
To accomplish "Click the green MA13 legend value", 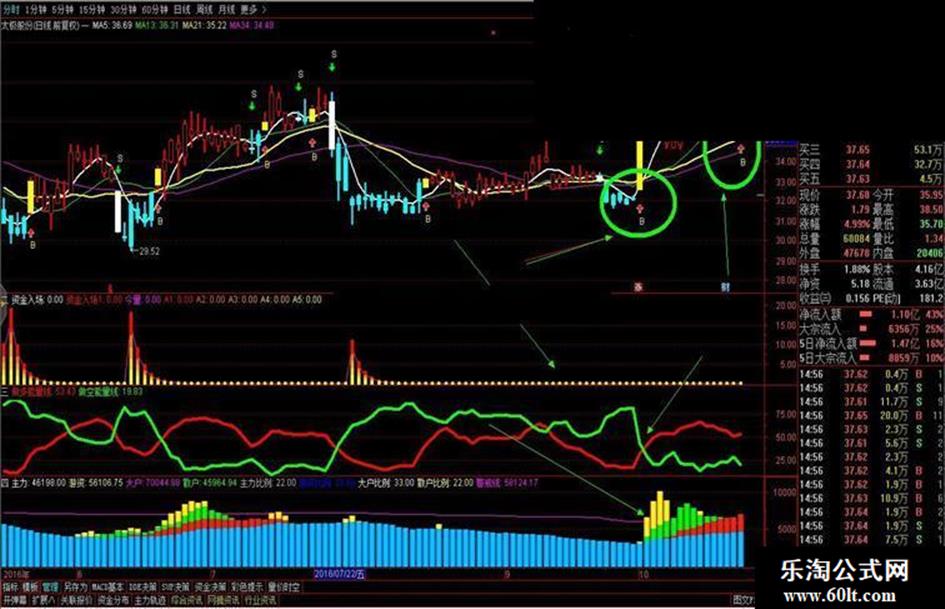I will (x=157, y=26).
